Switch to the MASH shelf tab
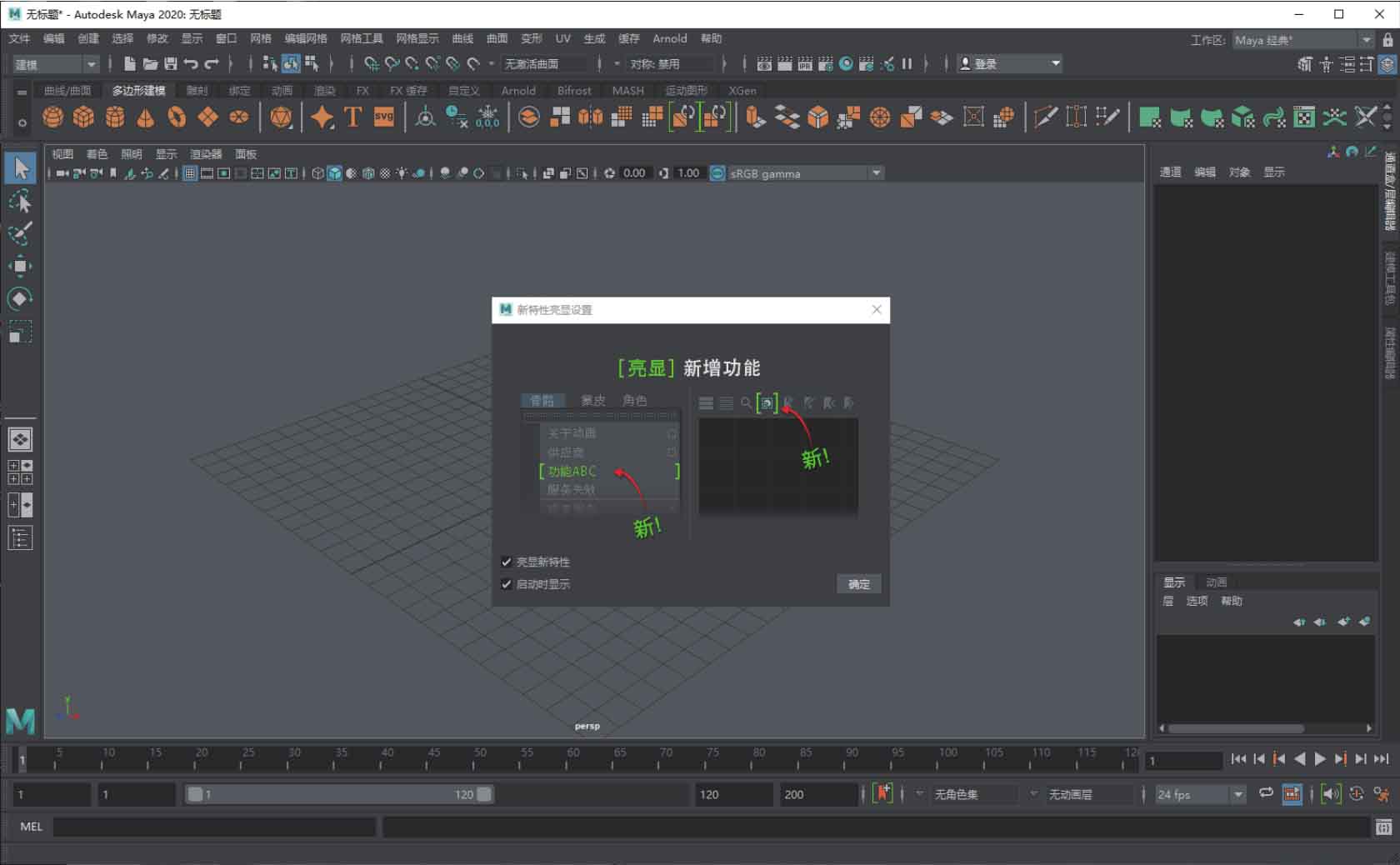The height and width of the screenshot is (865, 1400). (x=628, y=90)
